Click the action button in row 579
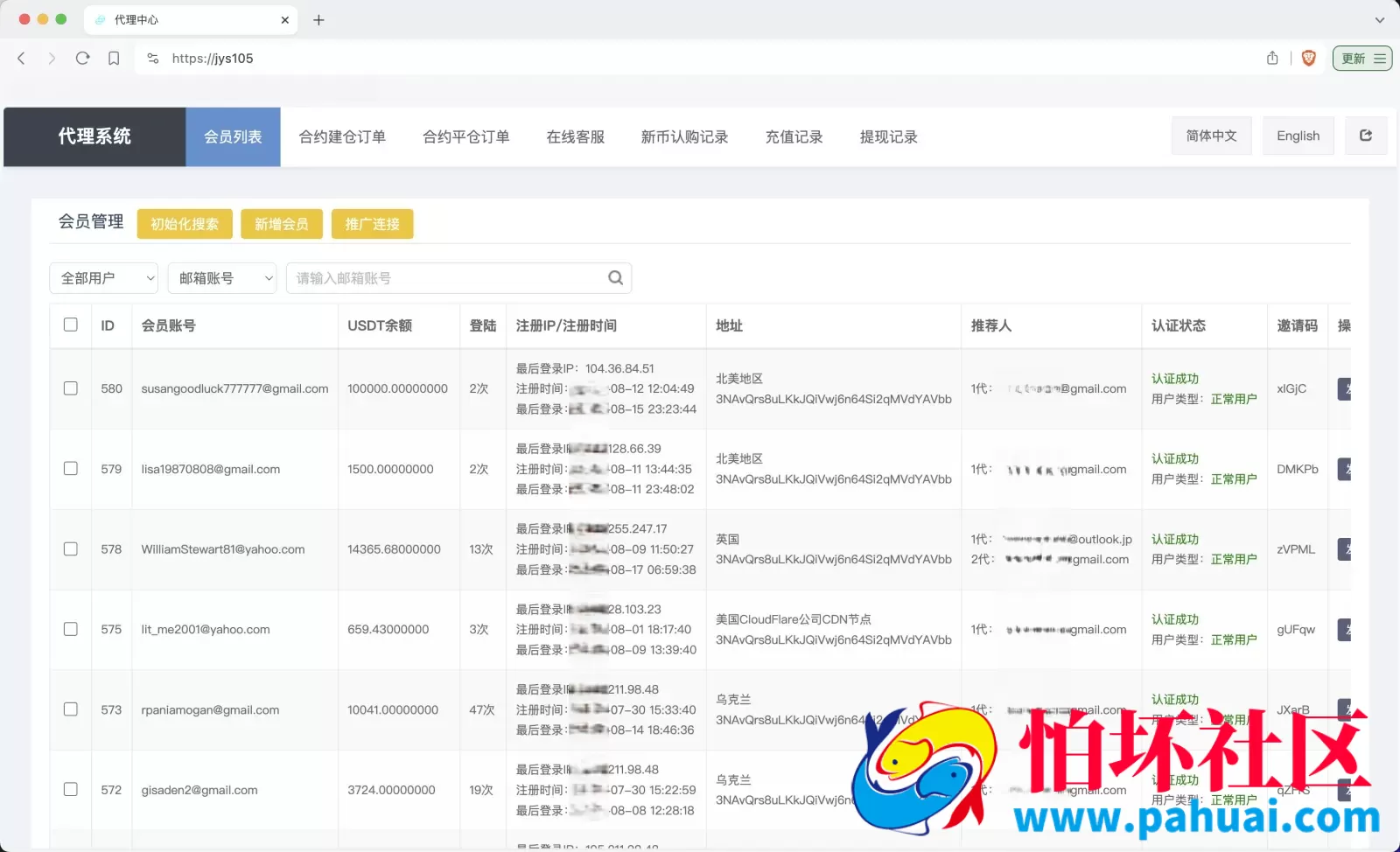 [1345, 469]
